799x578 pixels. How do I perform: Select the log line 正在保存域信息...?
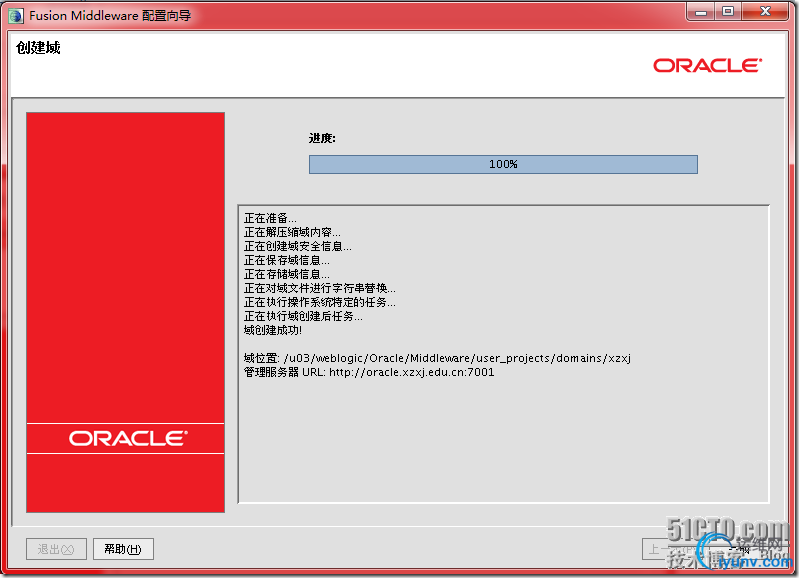[286, 260]
